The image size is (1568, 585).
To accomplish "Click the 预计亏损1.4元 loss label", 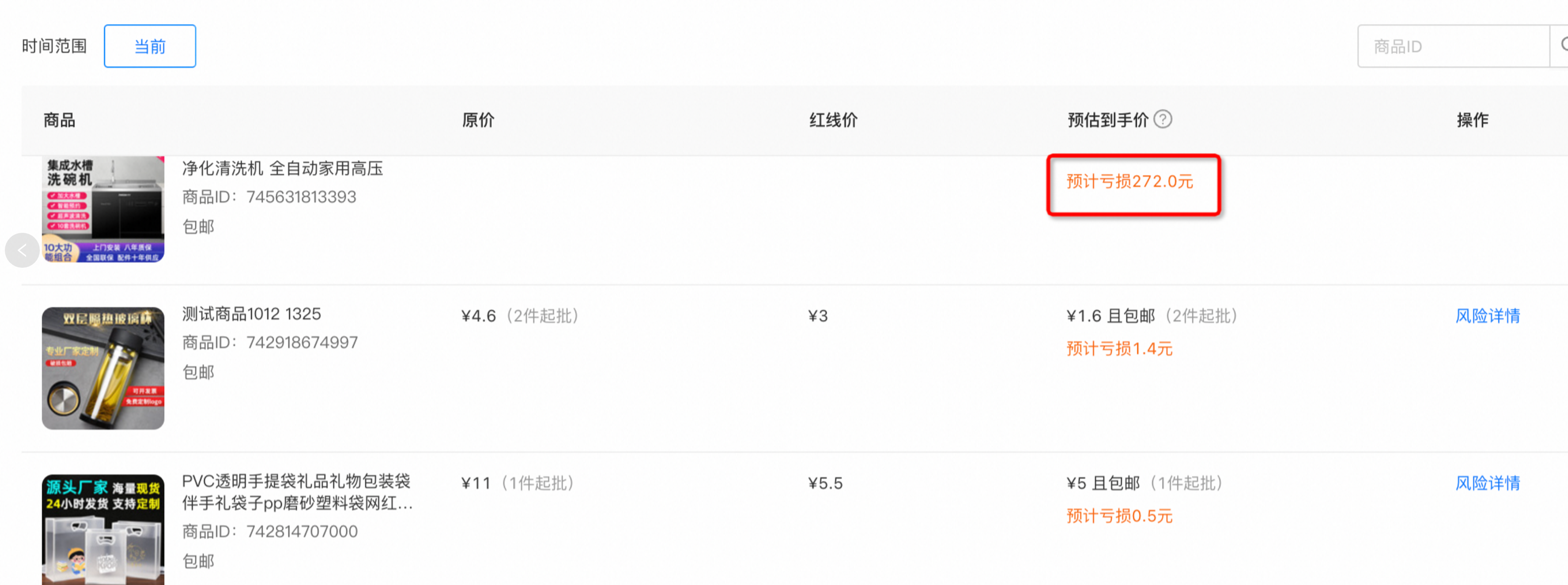I will pos(1119,348).
